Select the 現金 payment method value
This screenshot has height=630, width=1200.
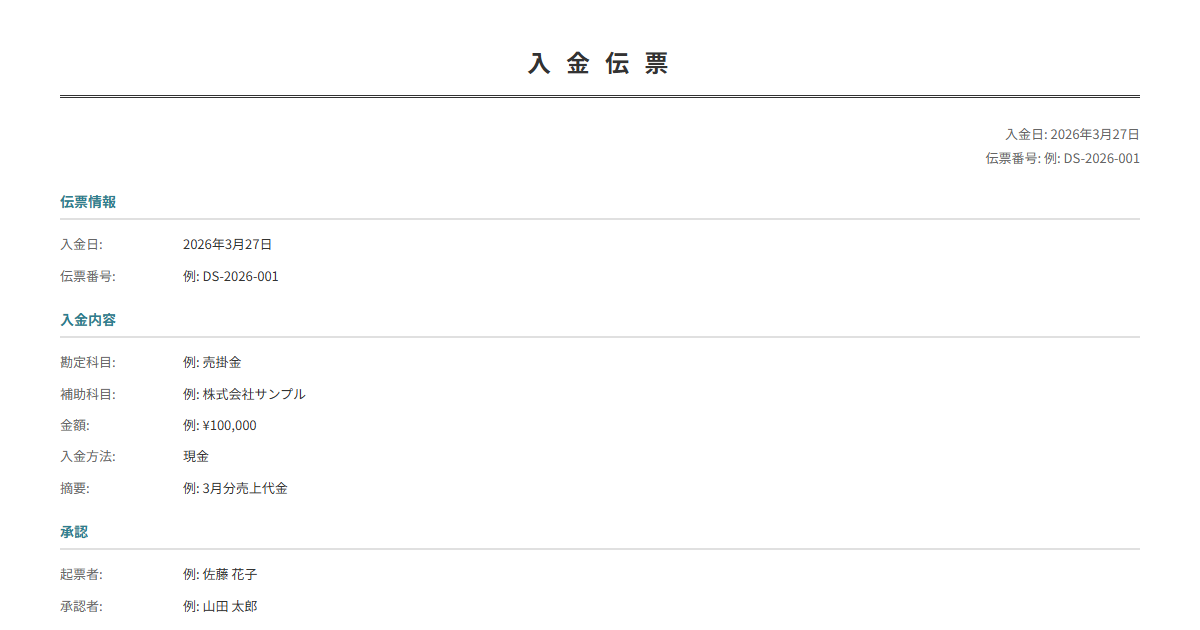196,456
